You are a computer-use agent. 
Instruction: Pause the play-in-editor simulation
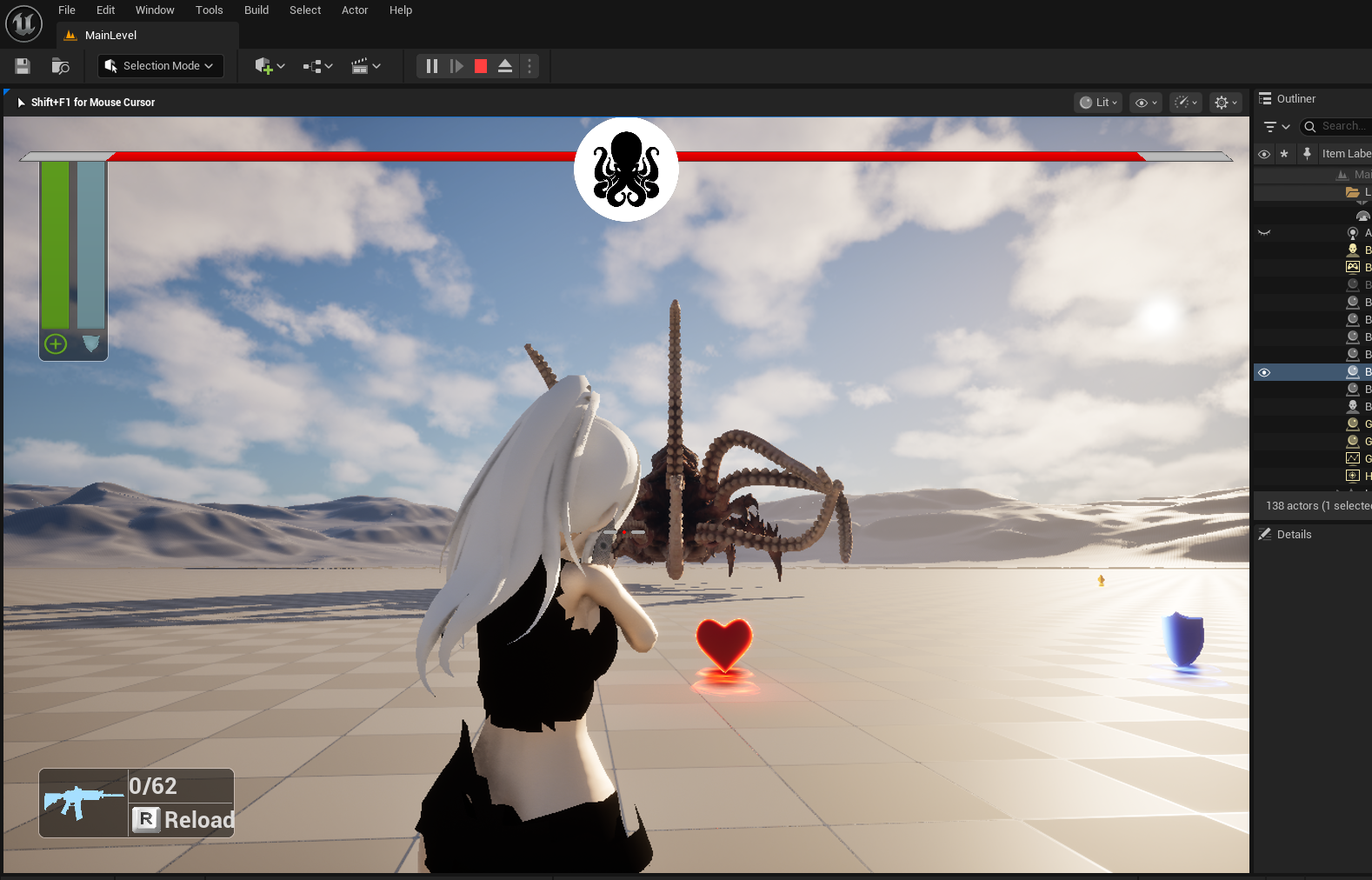[x=432, y=66]
